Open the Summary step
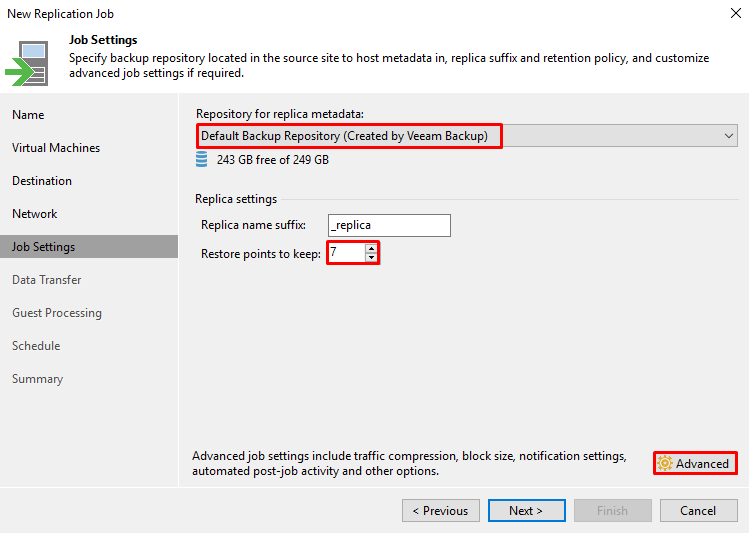Screen dimensions: 749x533 click(x=37, y=379)
